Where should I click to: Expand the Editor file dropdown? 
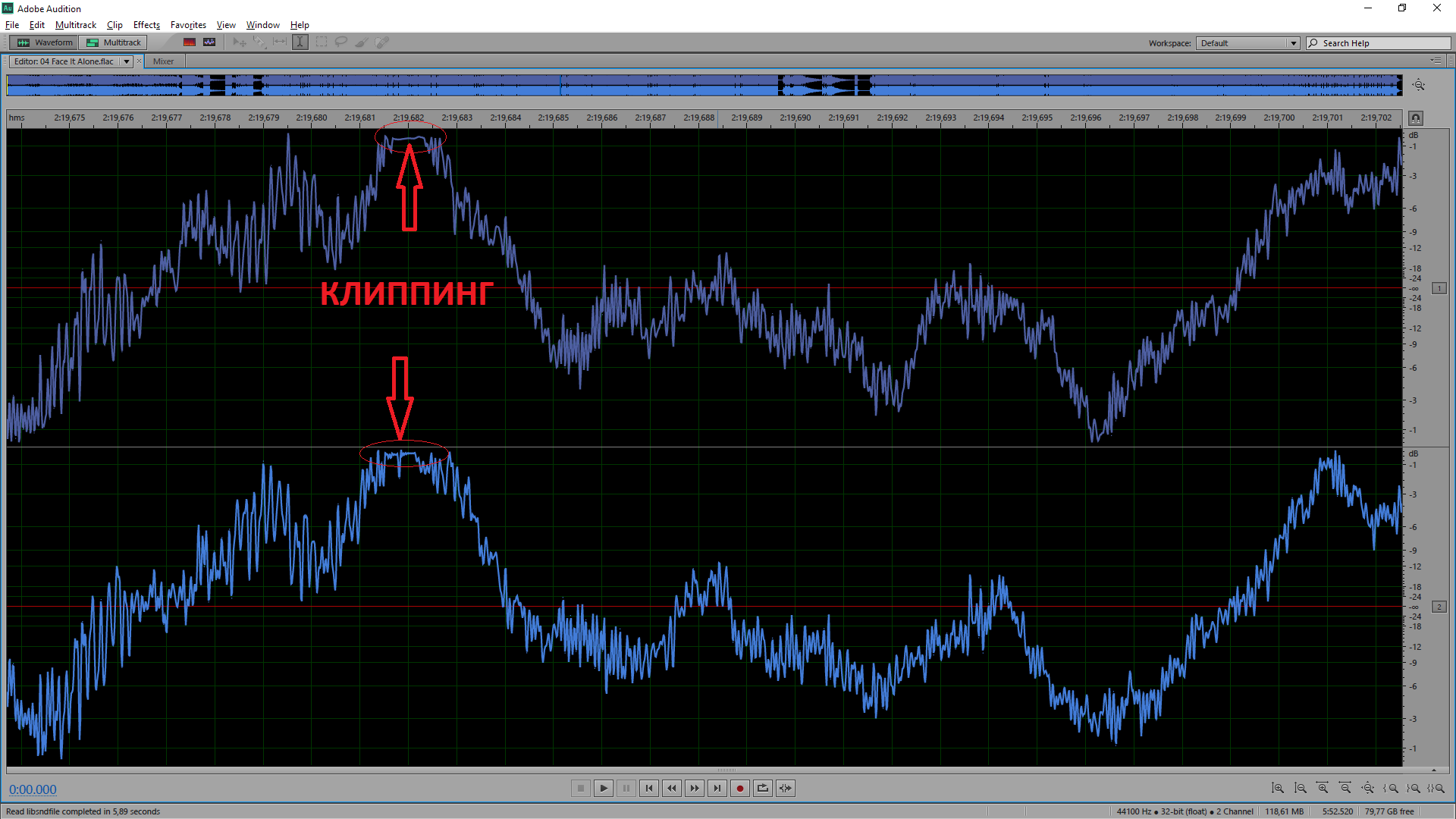click(127, 61)
